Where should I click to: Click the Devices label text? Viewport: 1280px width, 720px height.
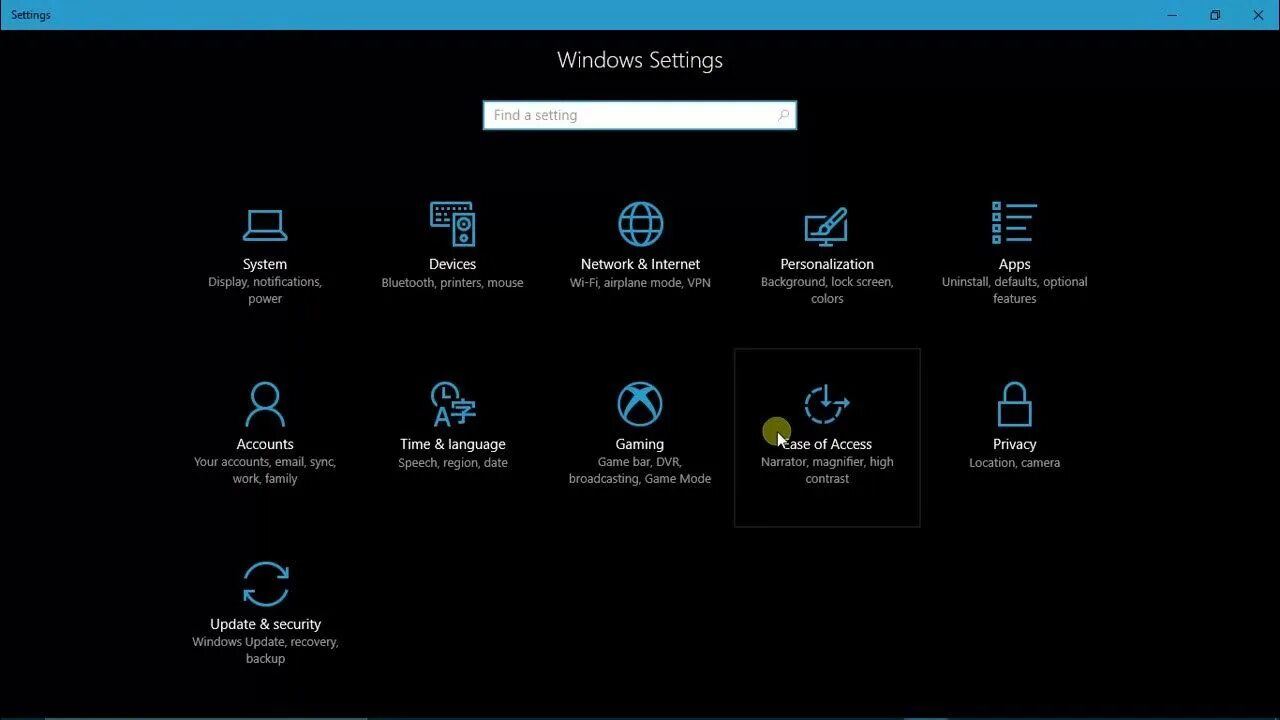point(452,264)
